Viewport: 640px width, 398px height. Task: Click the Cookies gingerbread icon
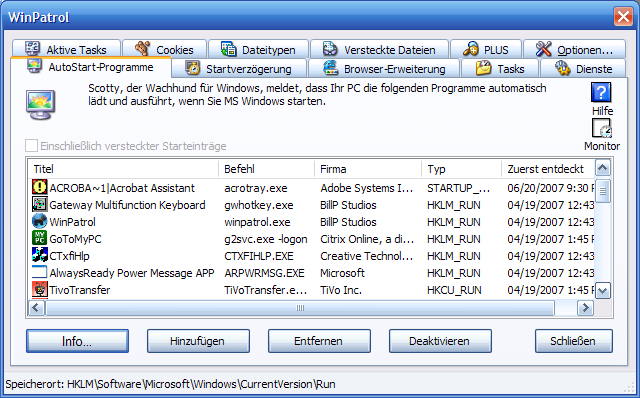[142, 49]
